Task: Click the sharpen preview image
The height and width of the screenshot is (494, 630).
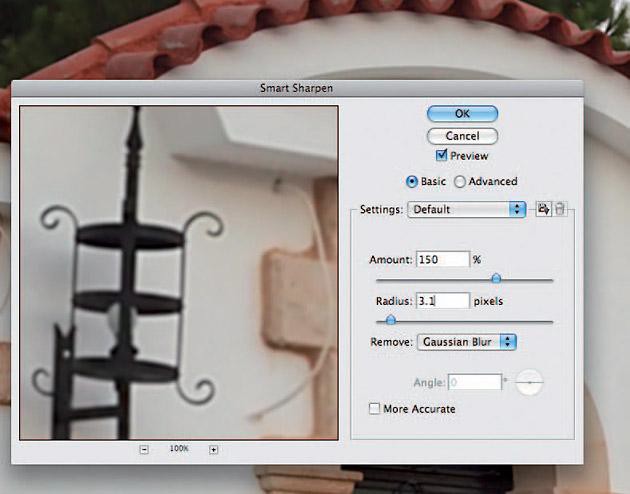Action: point(179,273)
